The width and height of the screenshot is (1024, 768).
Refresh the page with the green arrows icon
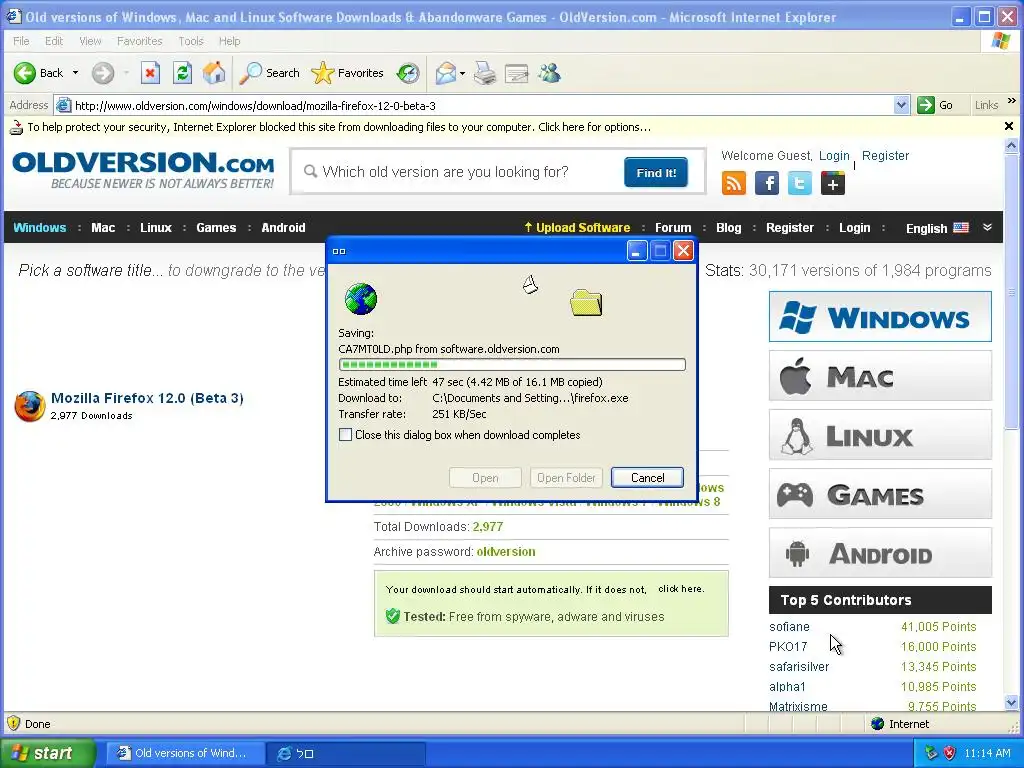[182, 73]
